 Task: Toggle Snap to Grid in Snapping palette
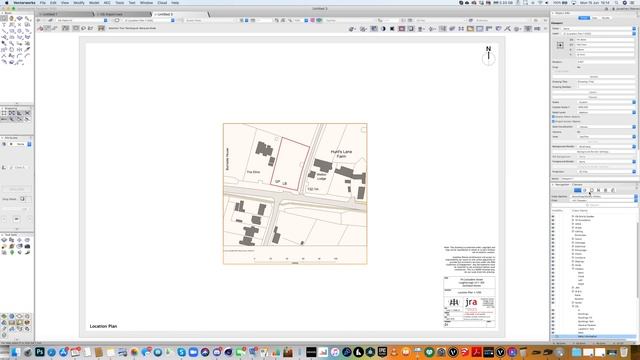(4, 113)
